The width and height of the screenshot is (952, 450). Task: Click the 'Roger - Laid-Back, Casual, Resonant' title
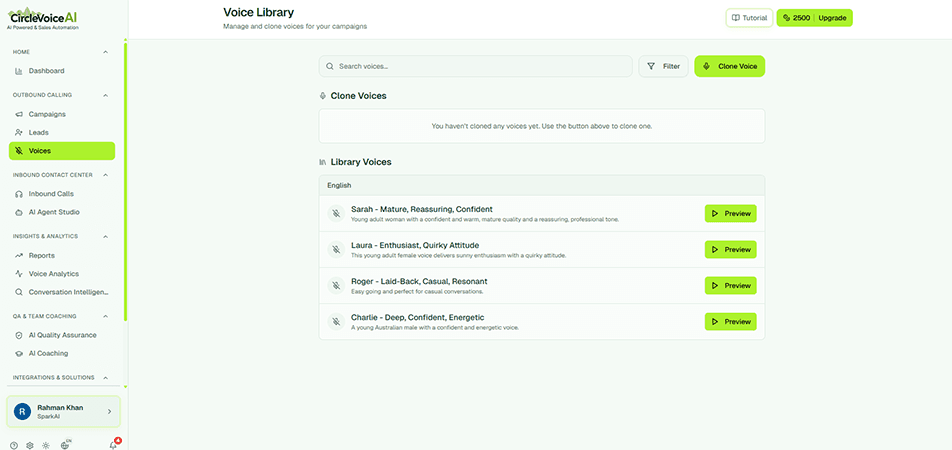[x=419, y=282]
